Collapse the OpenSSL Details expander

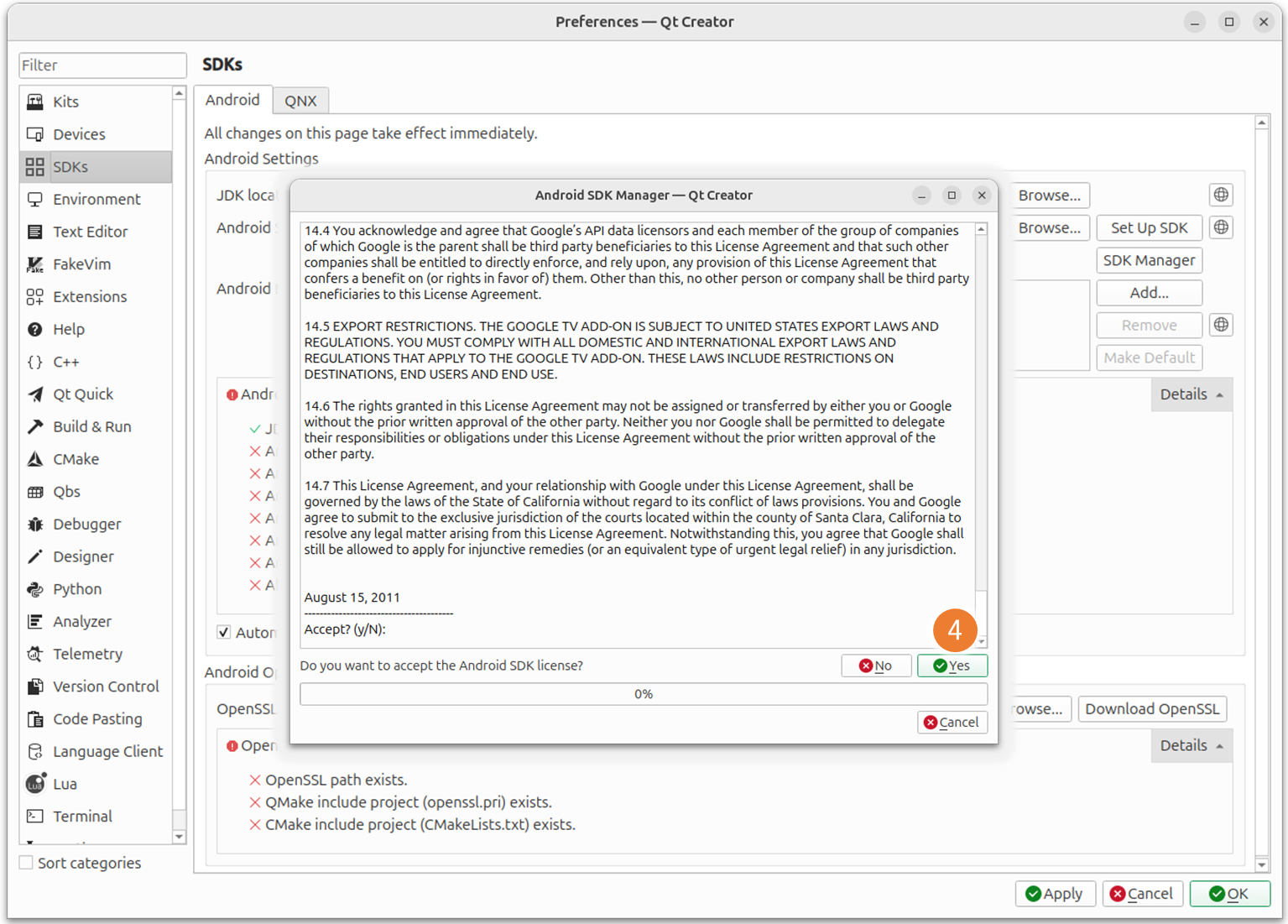1192,746
